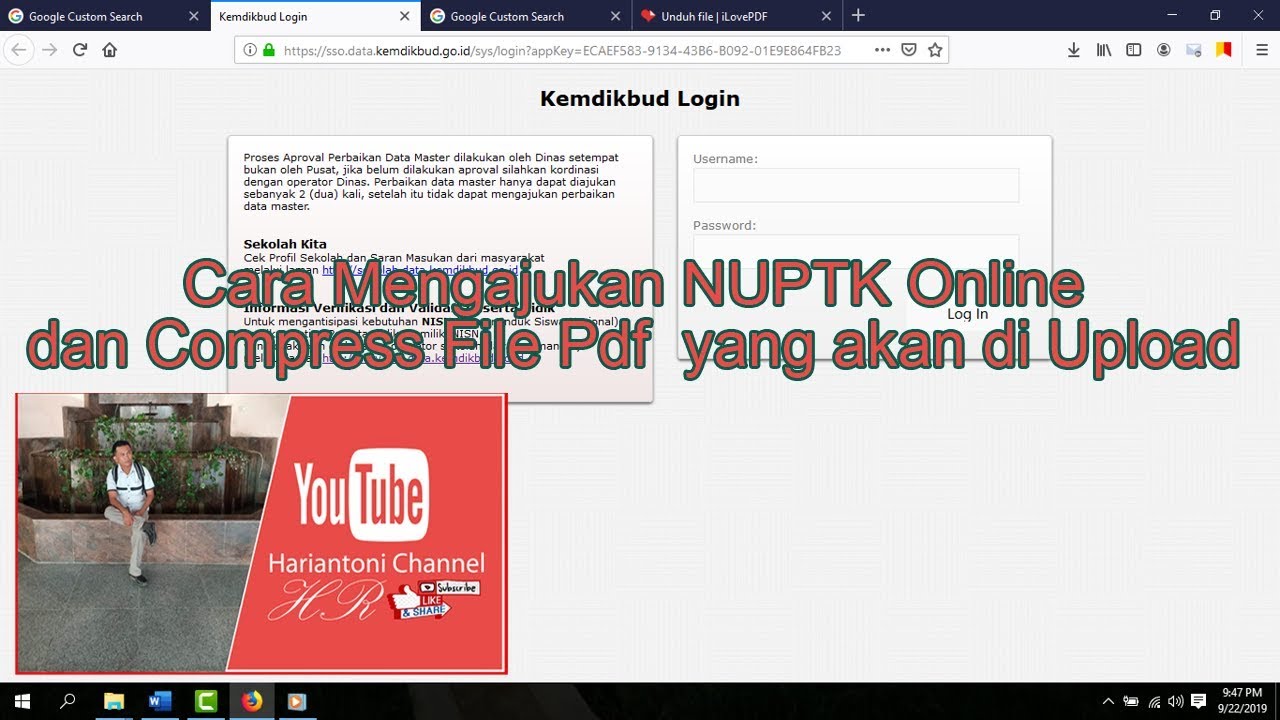This screenshot has height=720, width=1280.
Task: Open the taskbar clock and date
Action: (x=1243, y=701)
